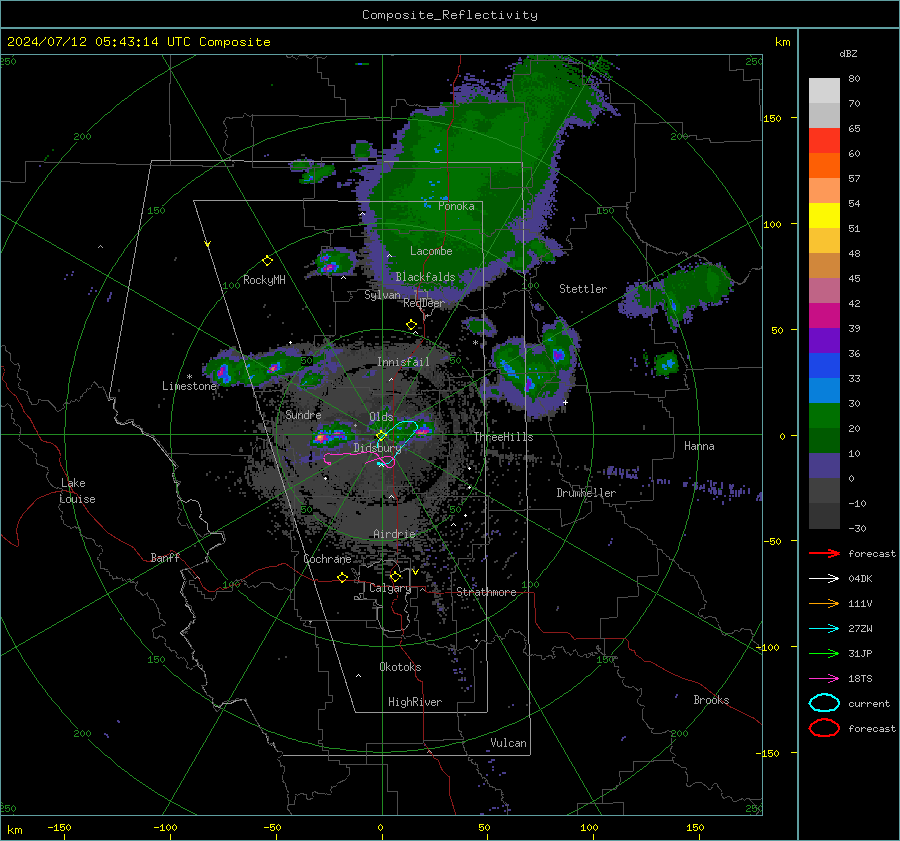Screen dimensions: 900x841
Task: Click the Banff label
Action: tap(165, 557)
